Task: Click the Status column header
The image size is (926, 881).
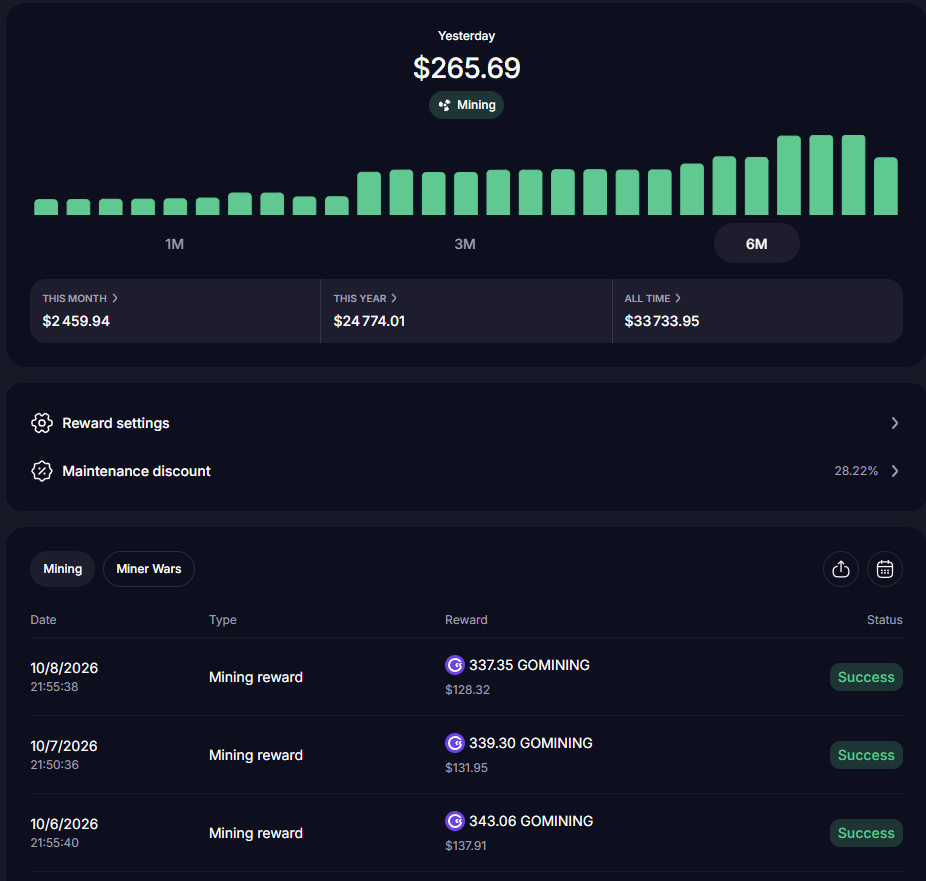Action: coord(884,620)
